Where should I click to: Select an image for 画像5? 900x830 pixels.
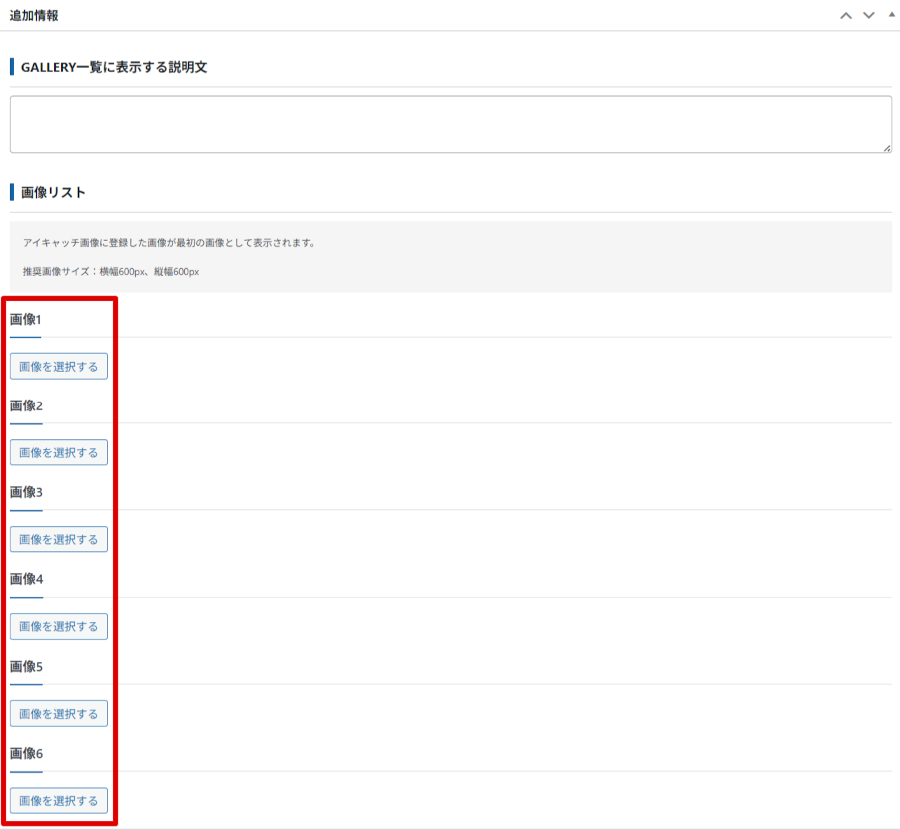click(x=59, y=714)
